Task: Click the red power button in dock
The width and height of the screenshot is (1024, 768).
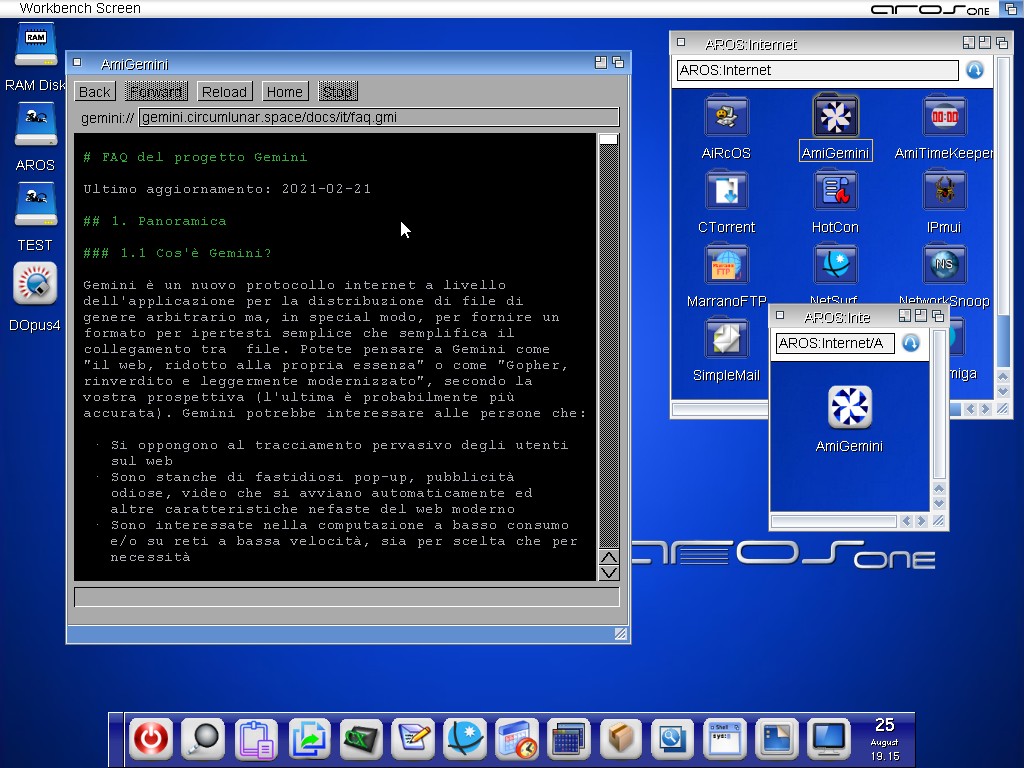Action: coord(151,739)
